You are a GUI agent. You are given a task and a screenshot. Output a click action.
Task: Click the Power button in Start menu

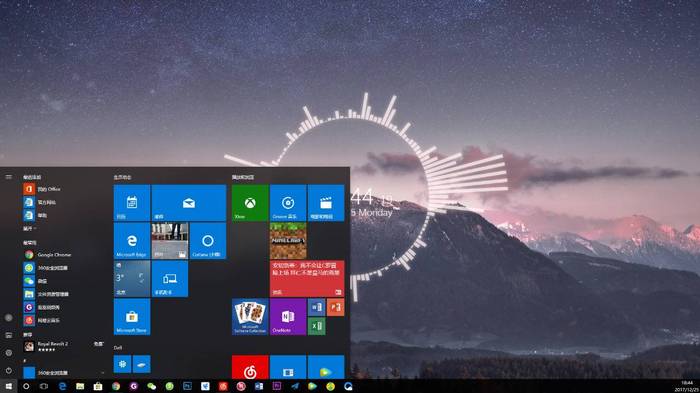8,370
